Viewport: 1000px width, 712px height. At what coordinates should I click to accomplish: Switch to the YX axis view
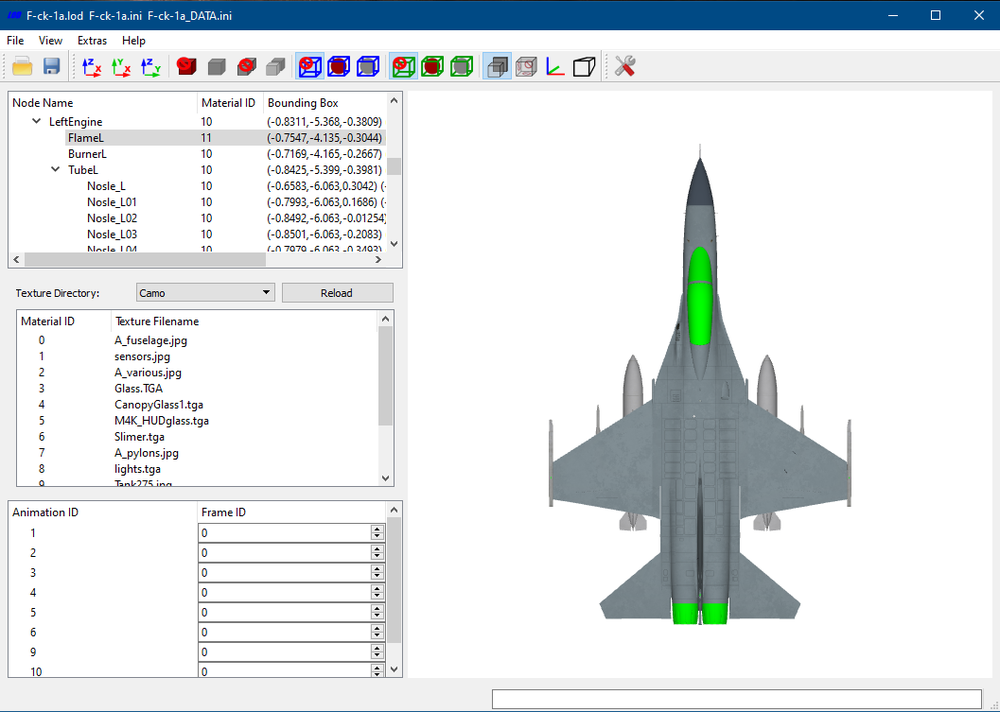point(121,66)
